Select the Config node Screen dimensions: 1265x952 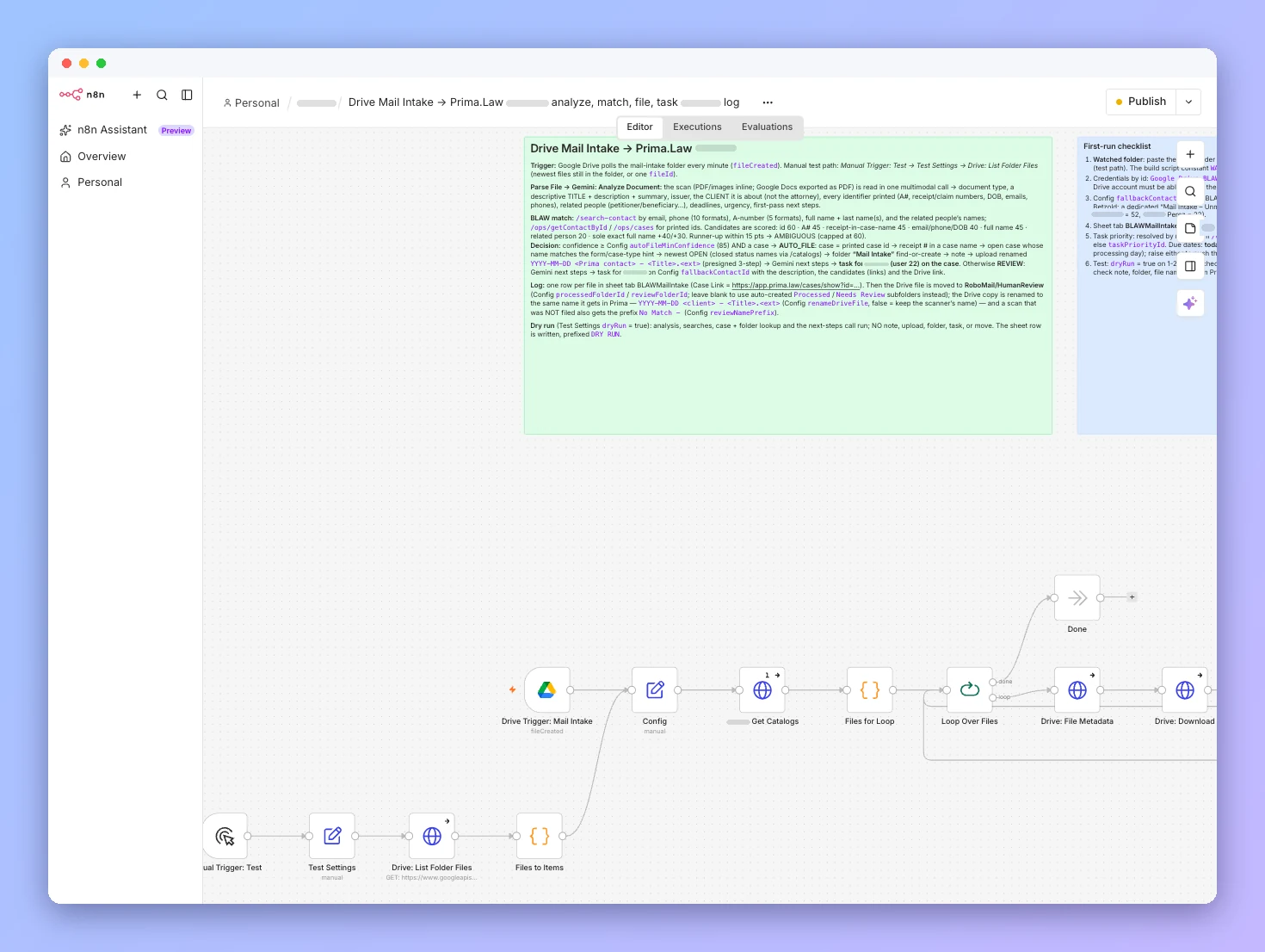[x=655, y=690]
